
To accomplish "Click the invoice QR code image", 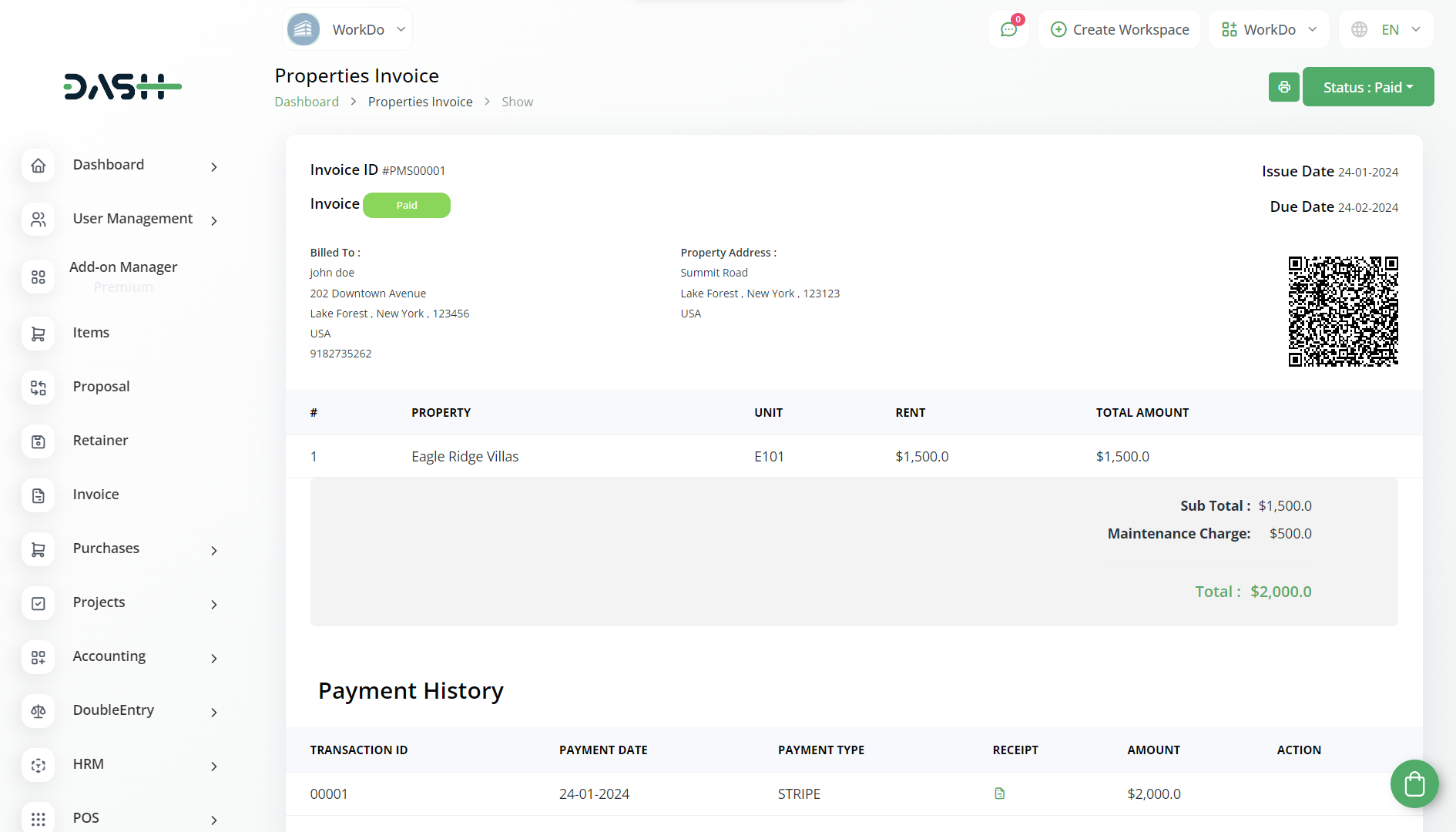I will point(1343,311).
